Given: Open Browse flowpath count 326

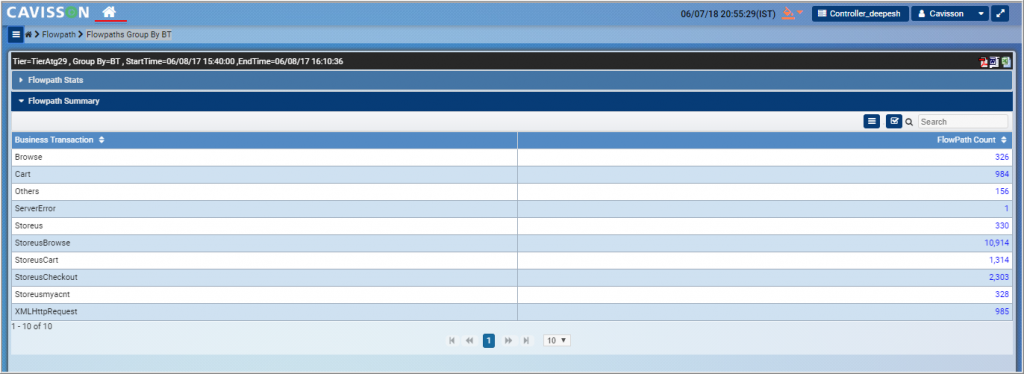Looking at the screenshot, I should pos(1002,157).
